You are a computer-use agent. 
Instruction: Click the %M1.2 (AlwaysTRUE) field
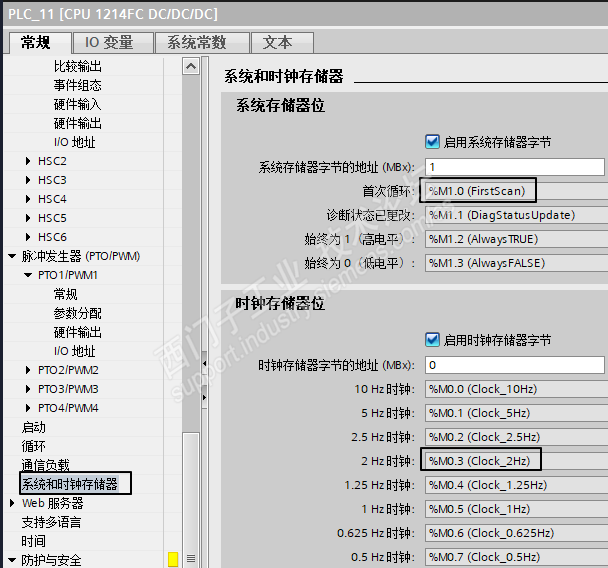[x=516, y=239]
